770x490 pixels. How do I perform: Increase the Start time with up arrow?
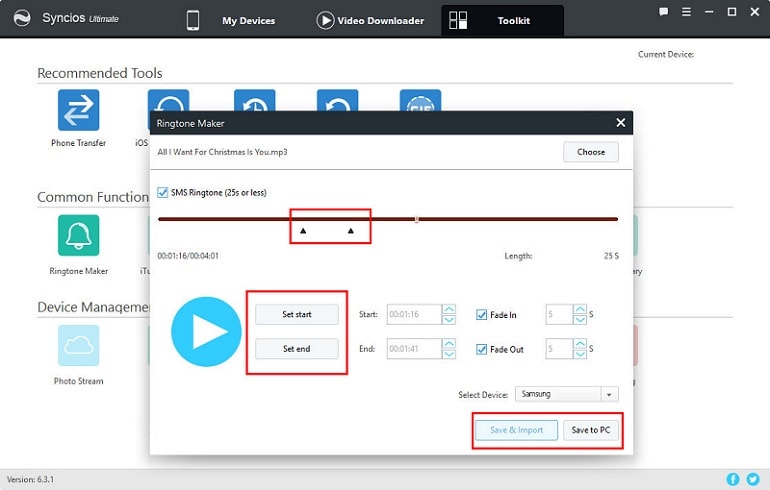pos(449,309)
